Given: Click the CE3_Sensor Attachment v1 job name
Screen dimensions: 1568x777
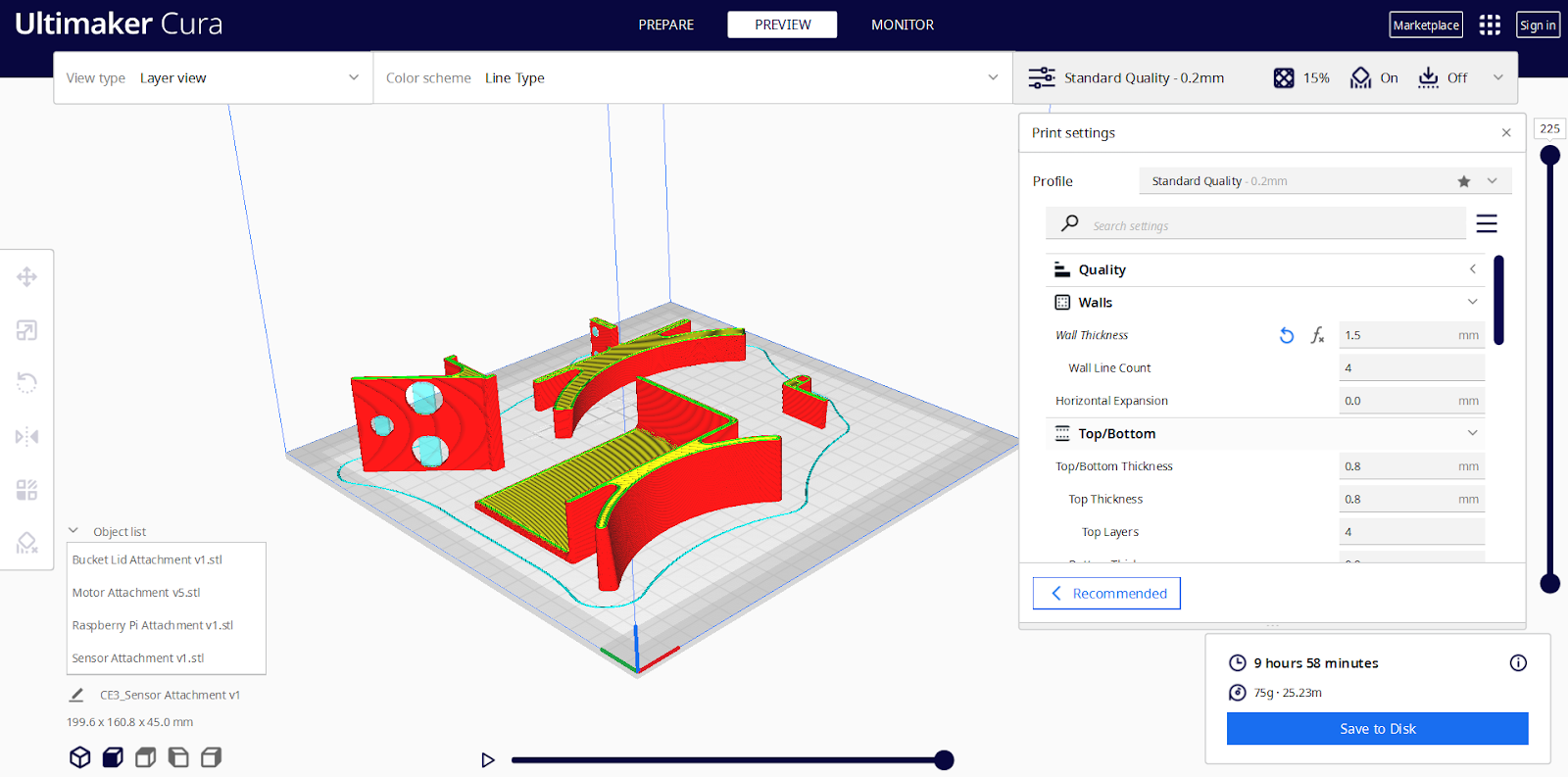Looking at the screenshot, I should click(170, 695).
